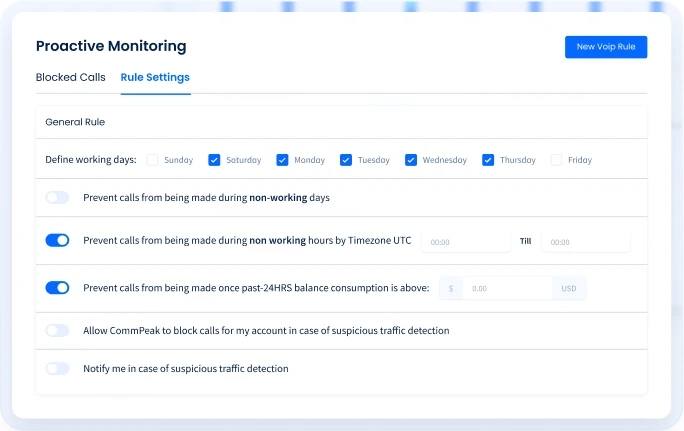
Task: Enable CommPeak suspicious traffic call blocking toggle
Action: 58,331
